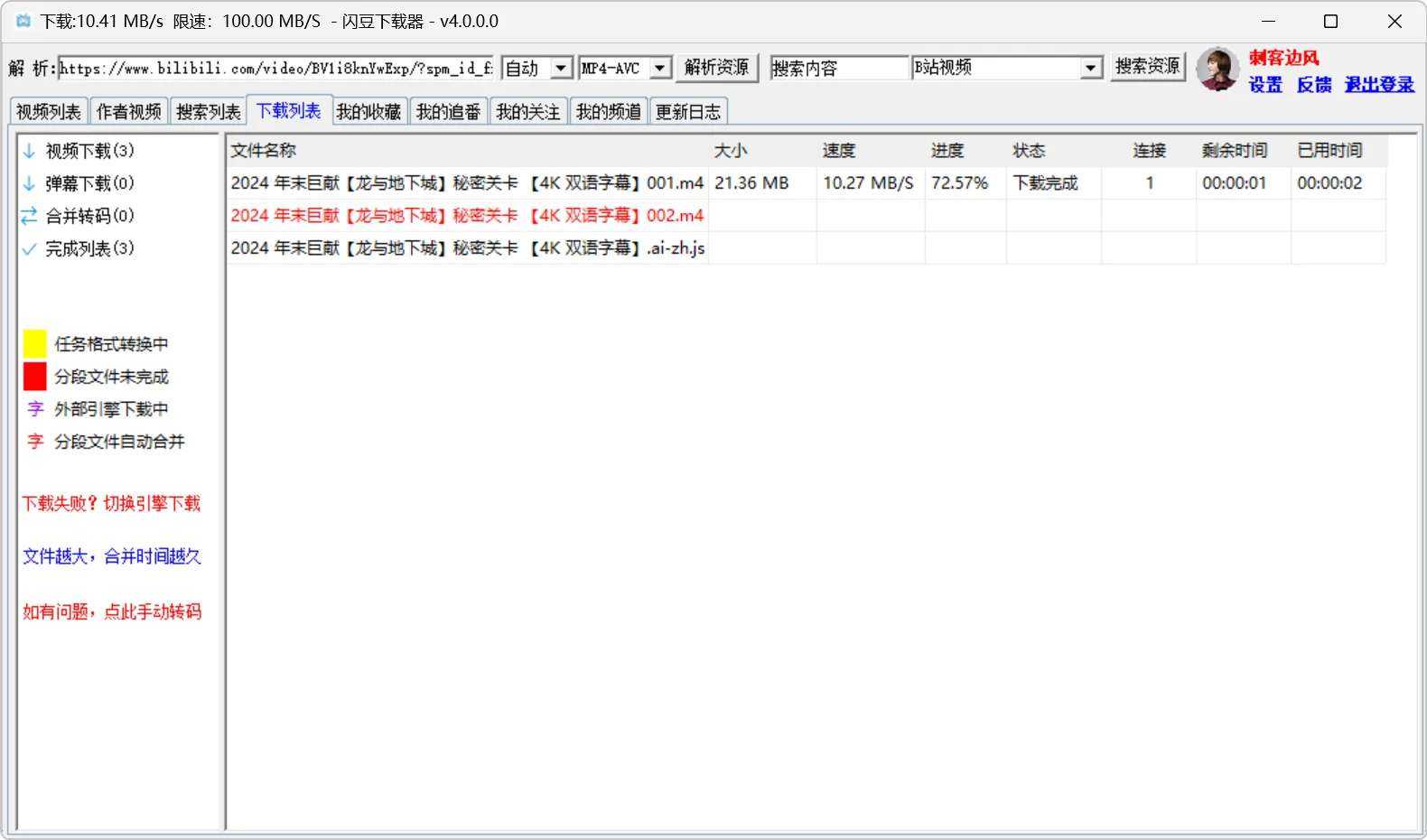1427x840 pixels.
Task: Click the user avatar picture
Action: tap(1217, 70)
